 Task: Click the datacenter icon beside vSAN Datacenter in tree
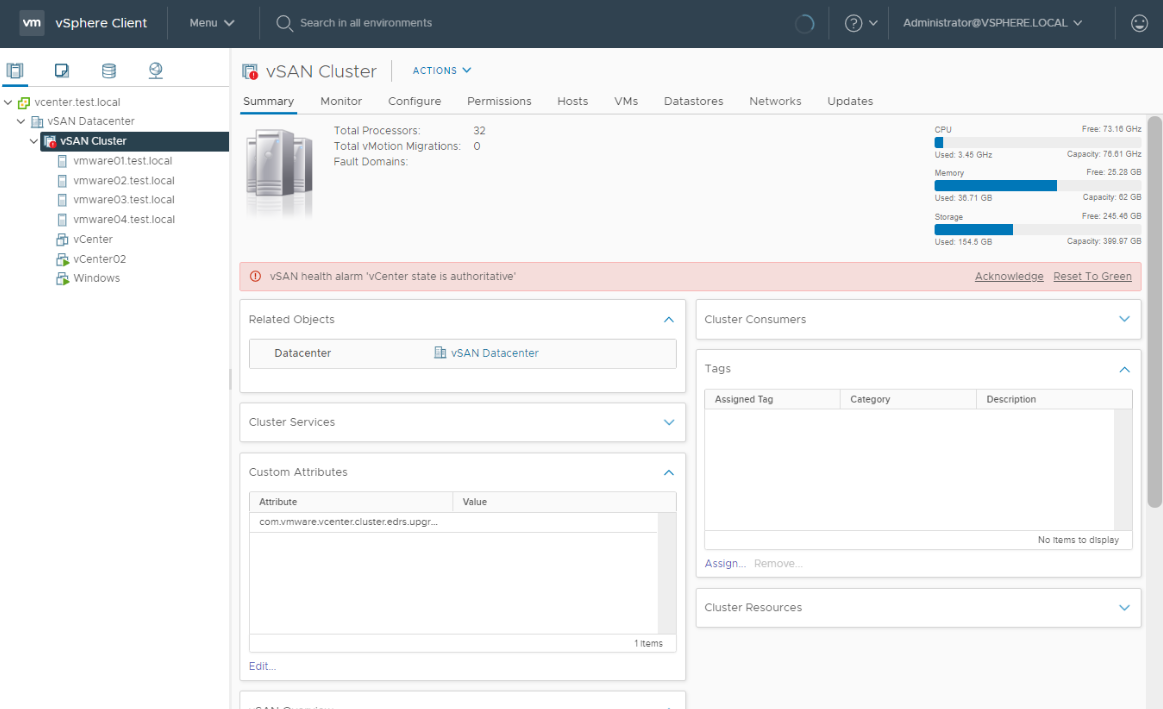click(37, 122)
